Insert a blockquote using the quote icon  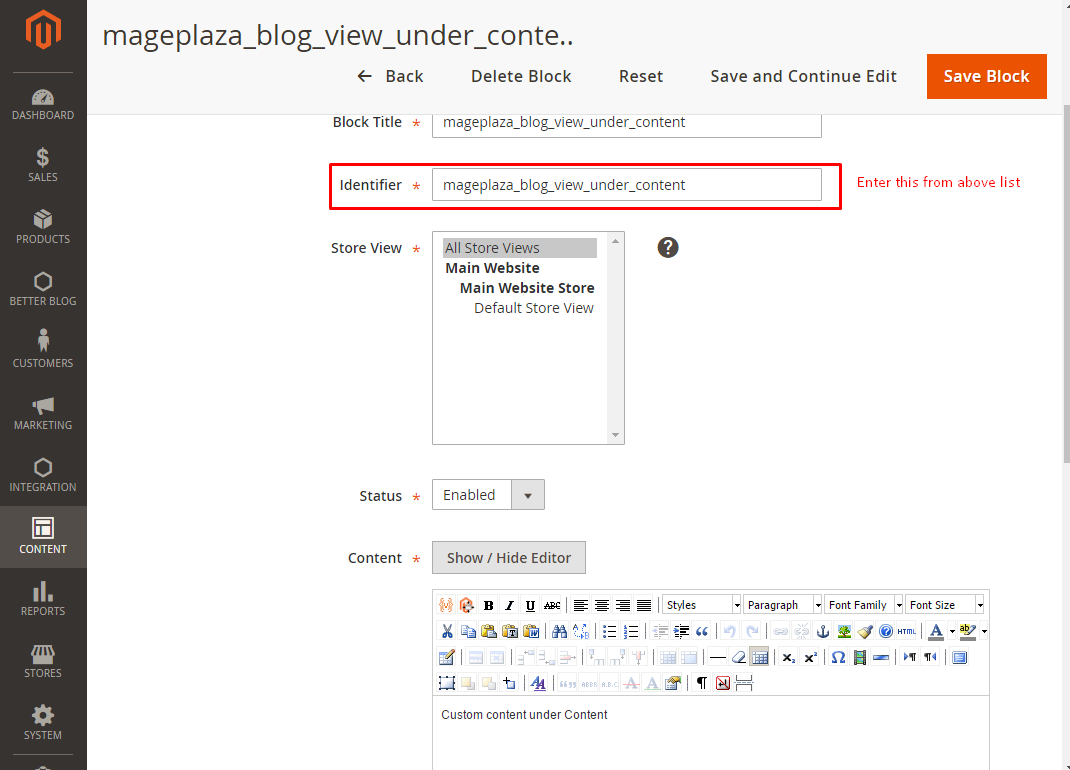tap(702, 631)
